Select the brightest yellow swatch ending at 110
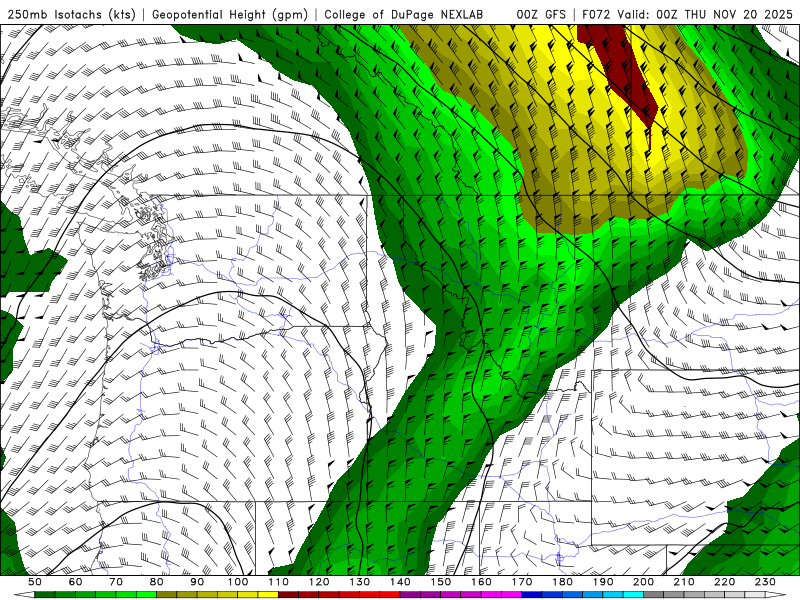The image size is (800, 600). coord(268,595)
